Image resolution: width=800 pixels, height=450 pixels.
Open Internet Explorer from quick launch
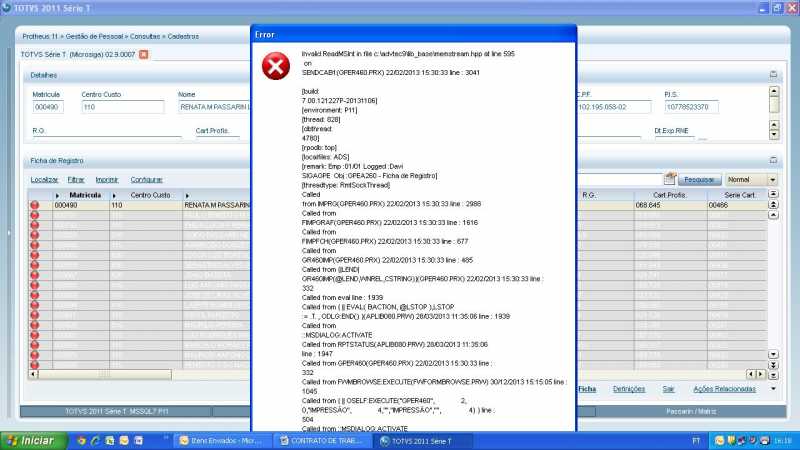[95, 440]
